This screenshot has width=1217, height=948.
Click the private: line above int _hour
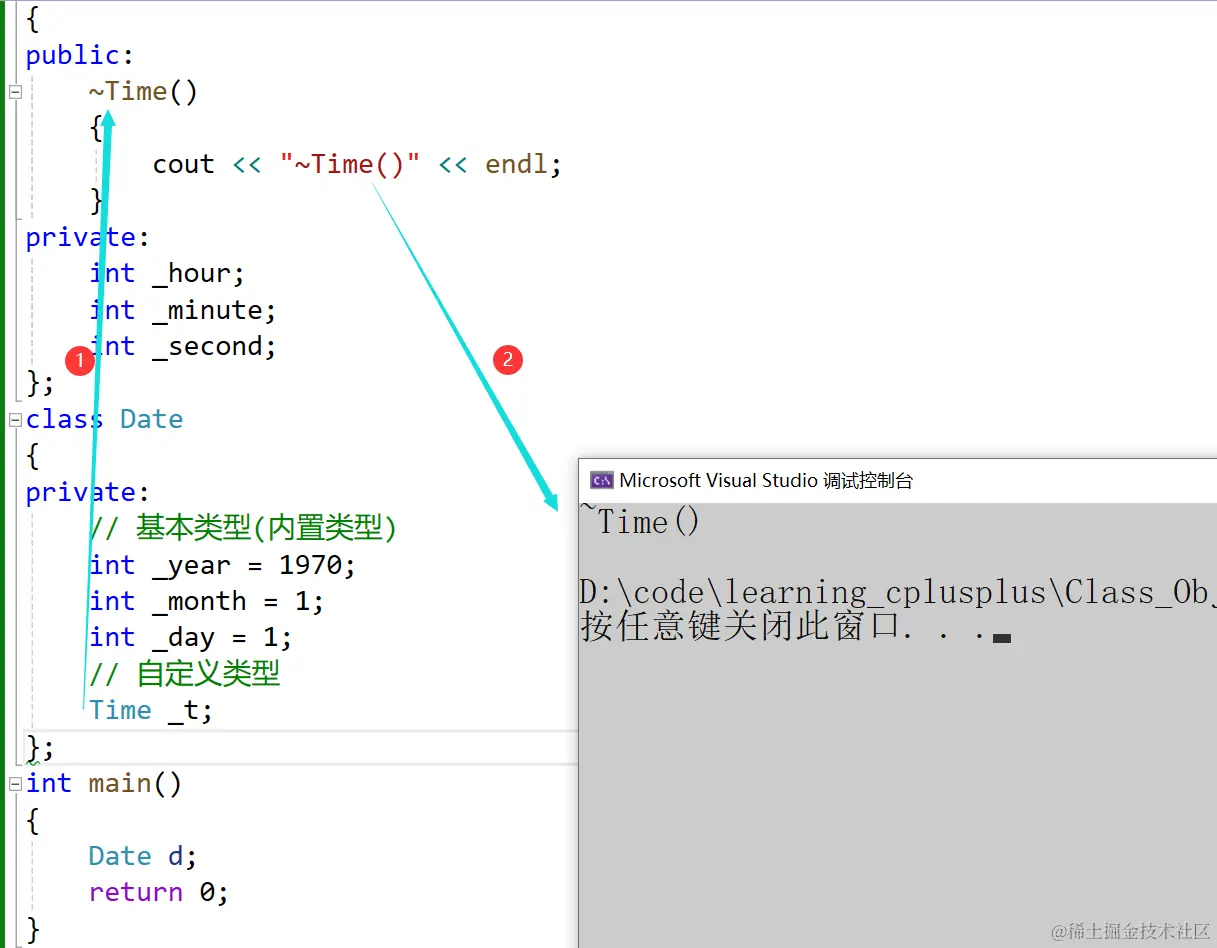pos(88,238)
